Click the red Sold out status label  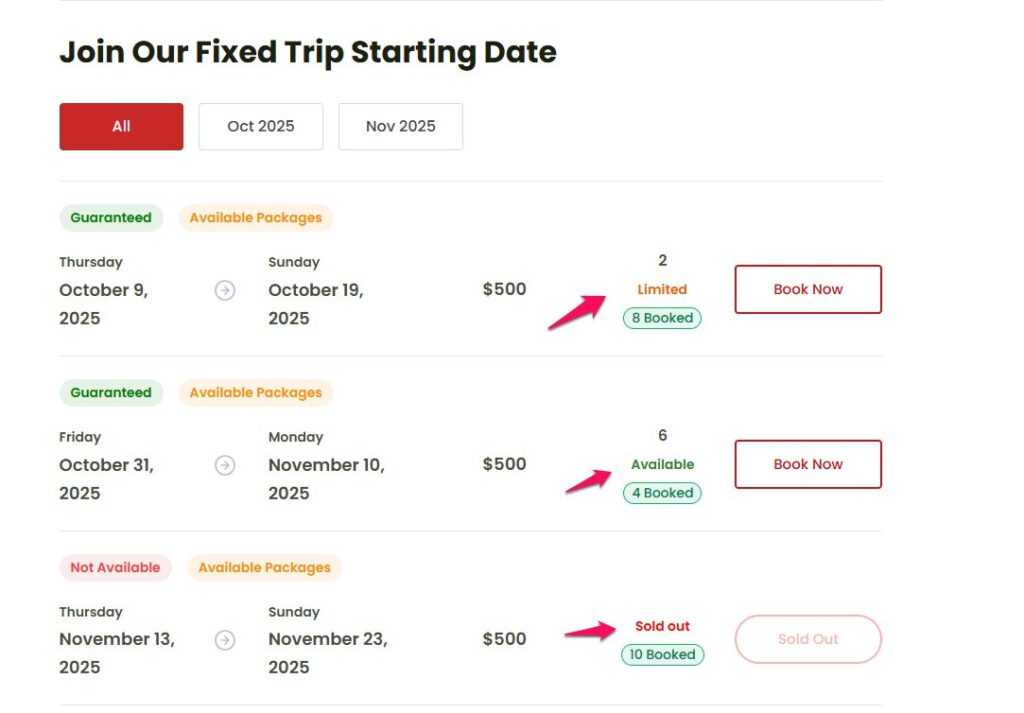pos(662,626)
